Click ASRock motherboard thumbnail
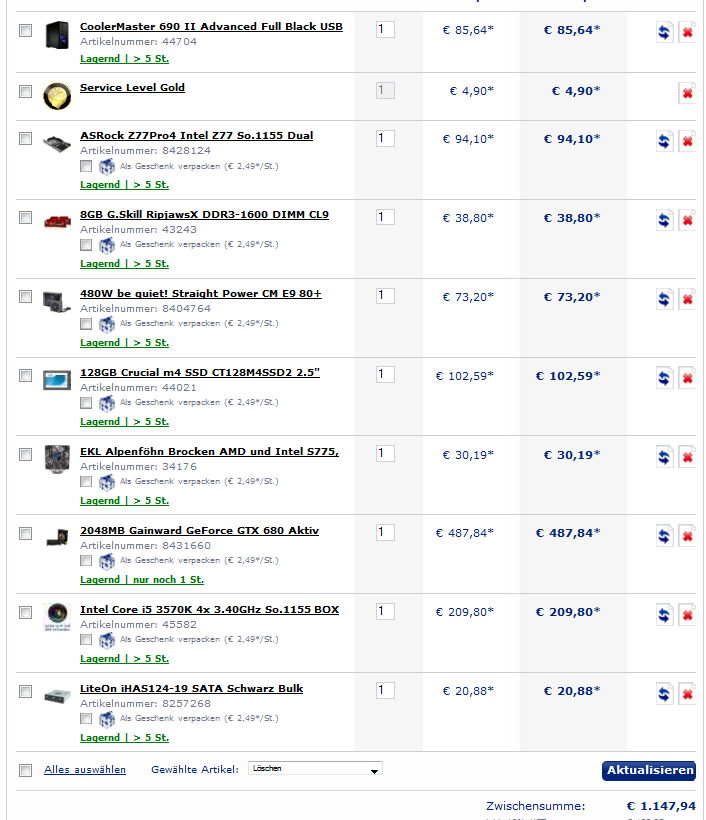This screenshot has height=820, width=706. coord(57,143)
